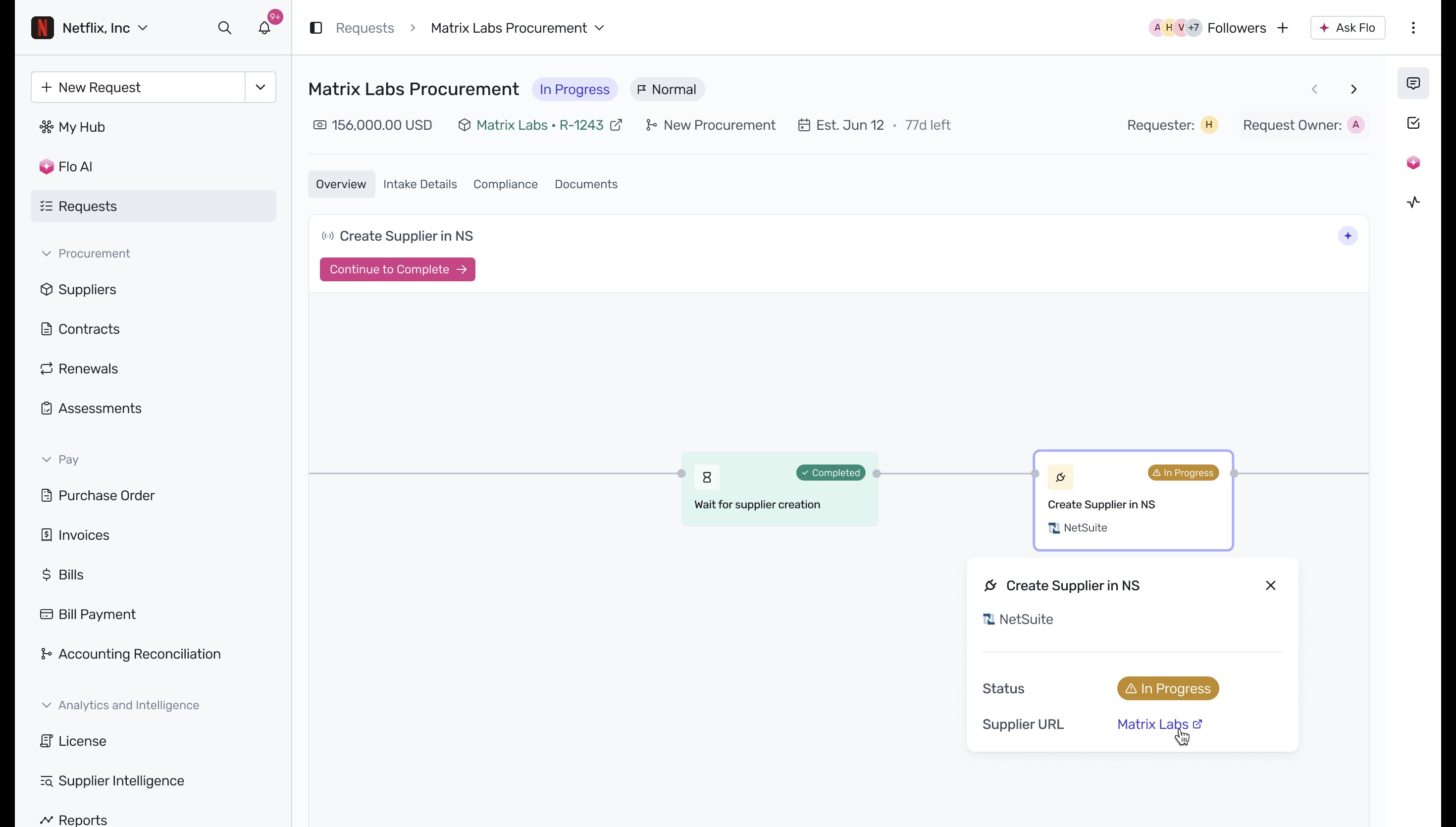Image resolution: width=1456 pixels, height=827 pixels.
Task: Switch to the Documents tab
Action: pos(586,184)
